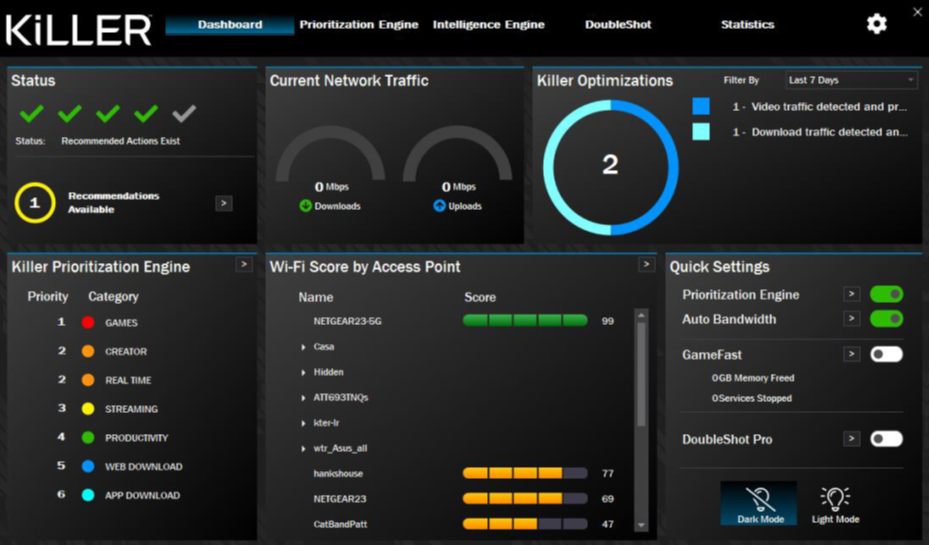Open Auto Bandwidth quick setting arrow
This screenshot has width=929, height=545.
[x=851, y=319]
